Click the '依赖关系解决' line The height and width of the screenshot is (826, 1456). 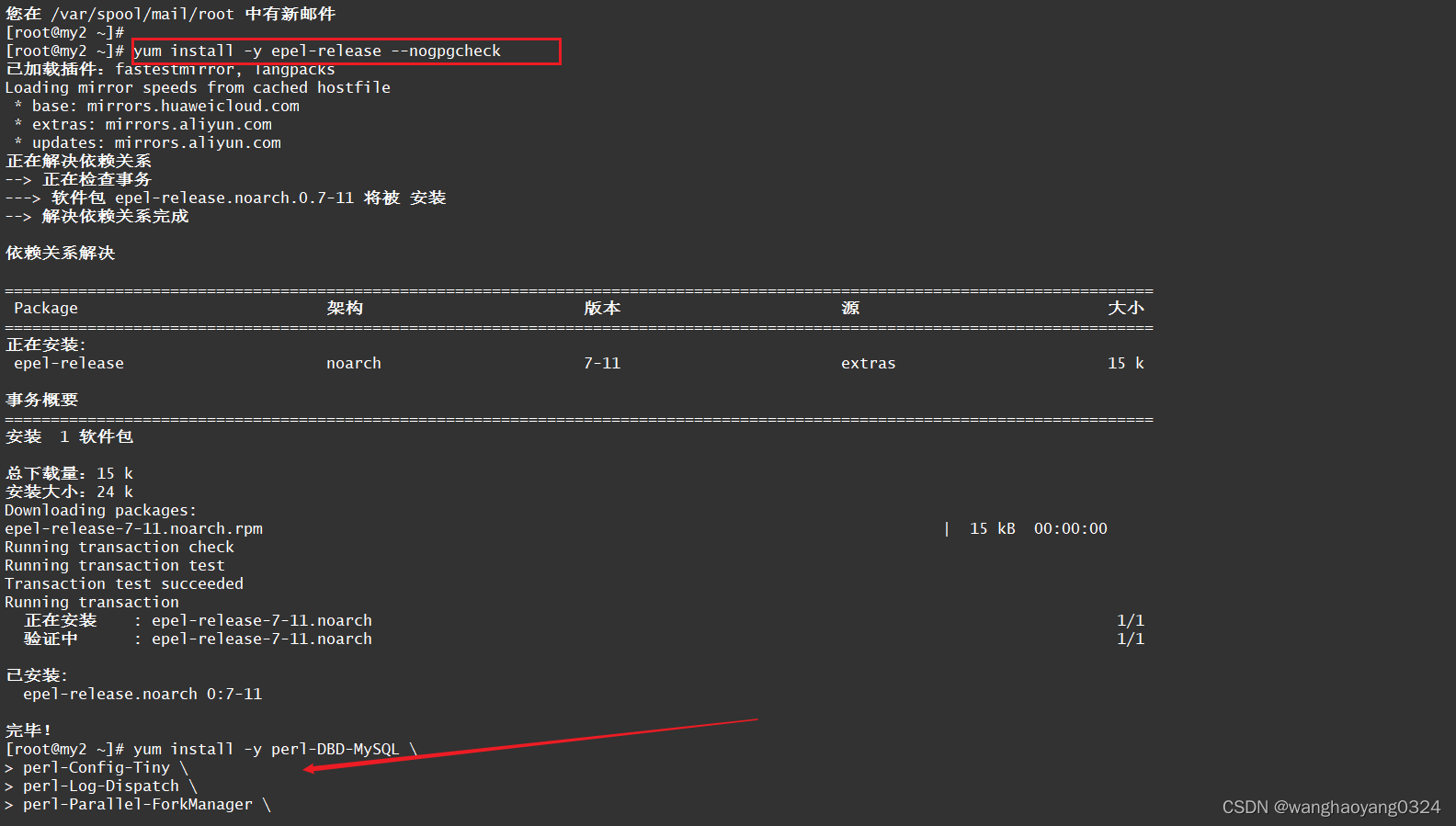point(61,254)
